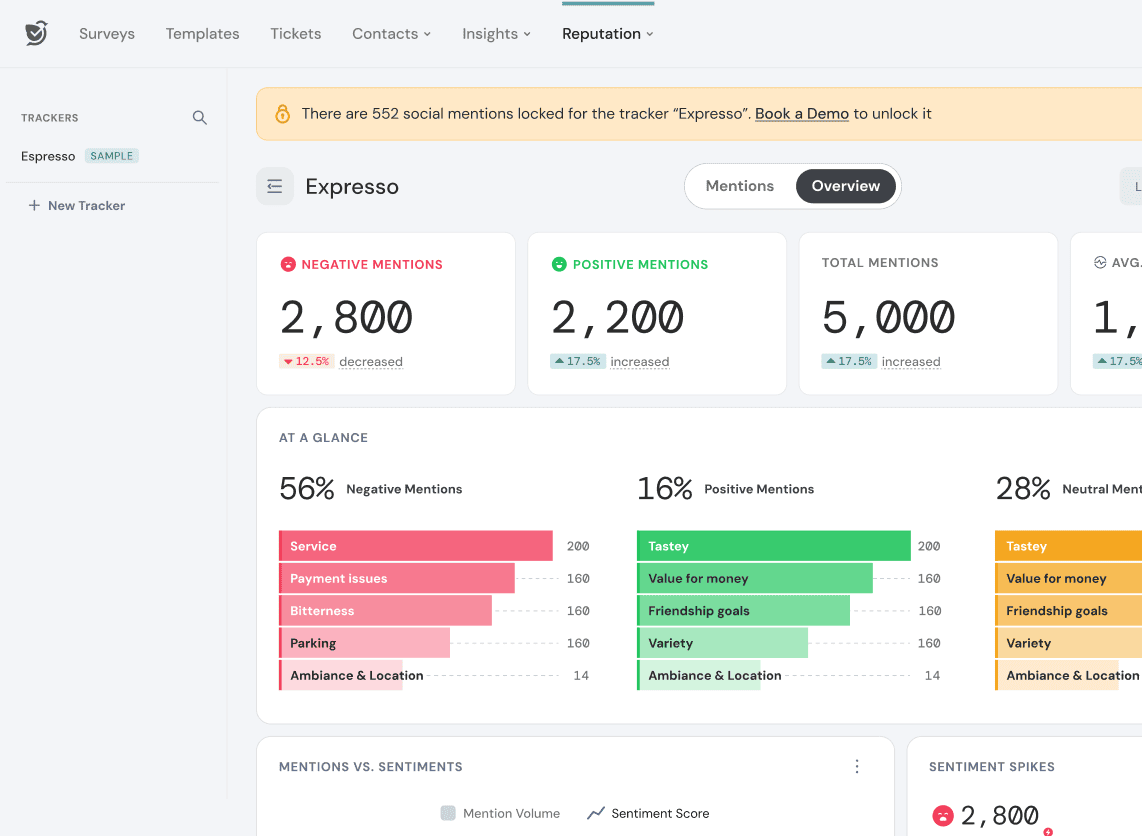Follow the Book a Demo link
The width and height of the screenshot is (1142, 836).
point(802,114)
